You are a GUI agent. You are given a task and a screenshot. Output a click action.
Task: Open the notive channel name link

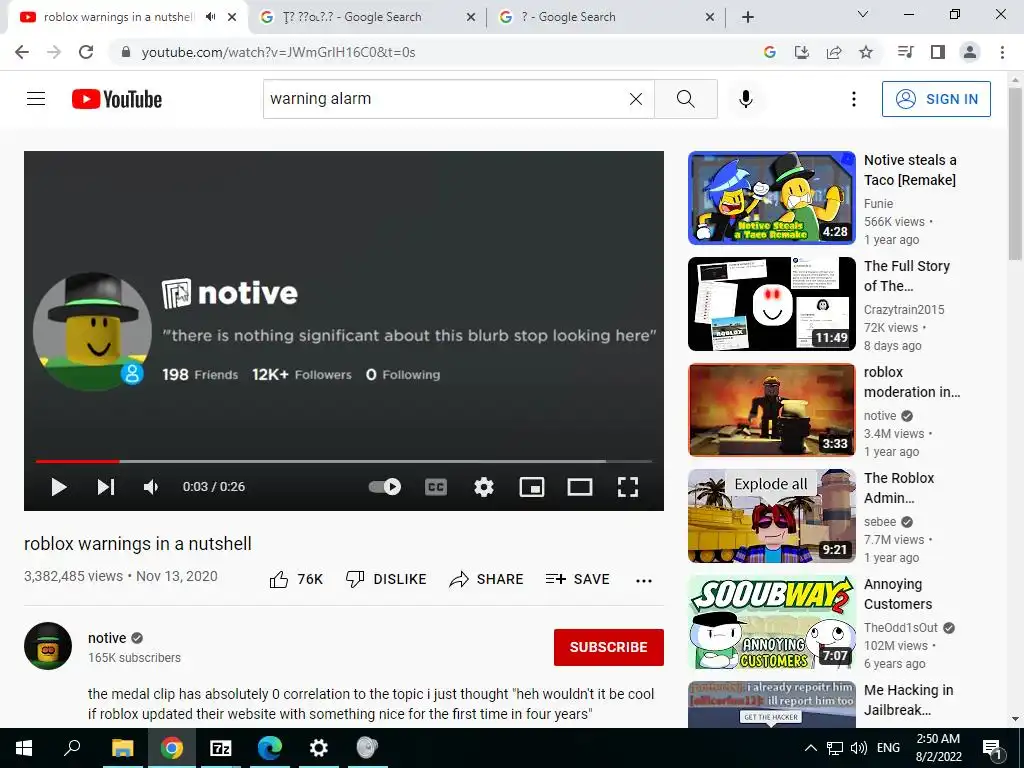tap(107, 638)
